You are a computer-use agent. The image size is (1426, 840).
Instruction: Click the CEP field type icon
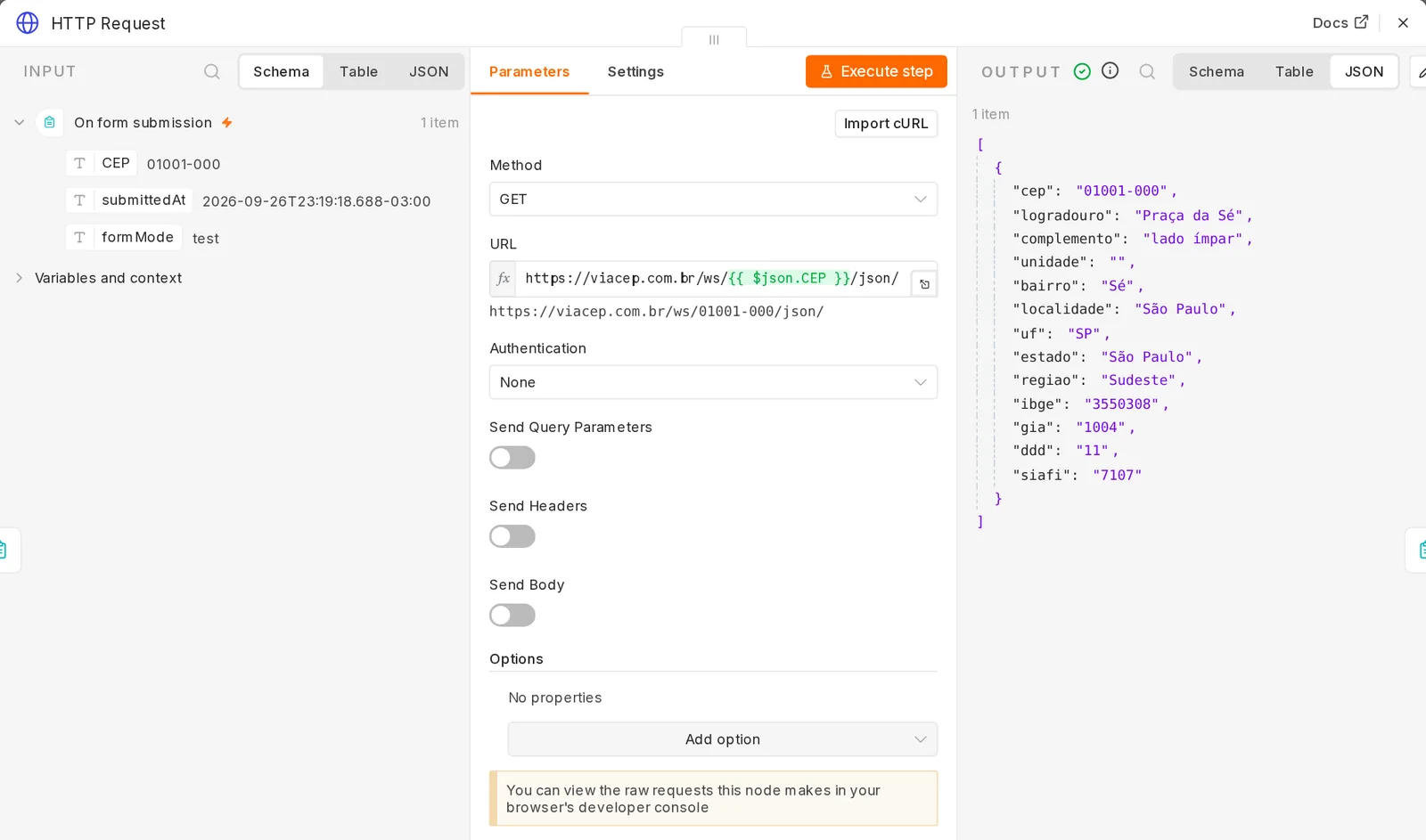79,163
